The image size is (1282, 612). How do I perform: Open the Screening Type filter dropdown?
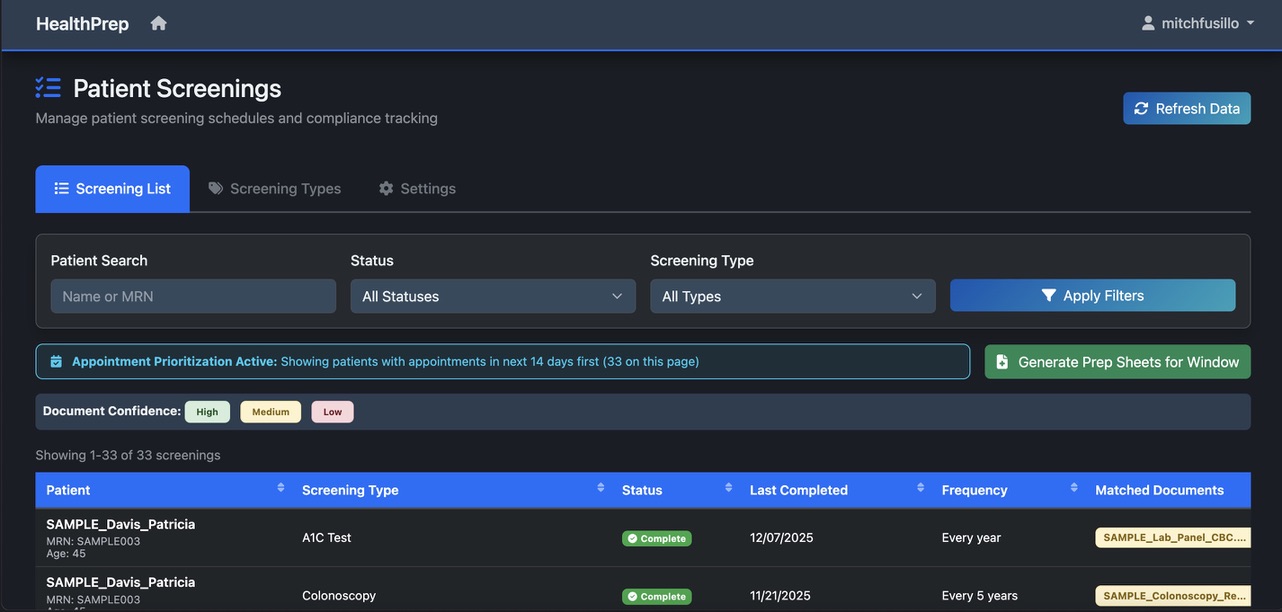point(792,296)
